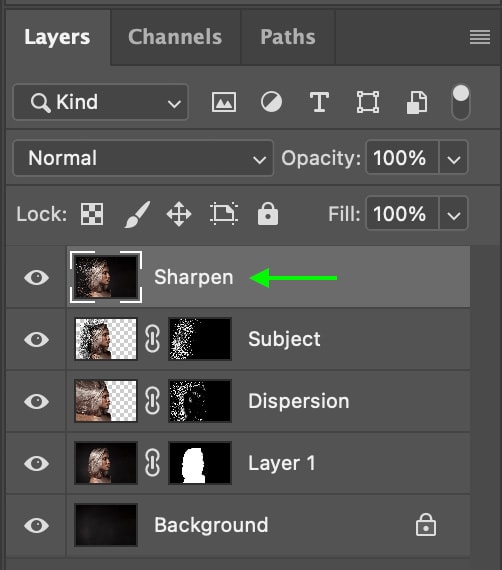Filter for shape layers icon
Image resolution: width=502 pixels, height=570 pixels.
pyautogui.click(x=368, y=102)
